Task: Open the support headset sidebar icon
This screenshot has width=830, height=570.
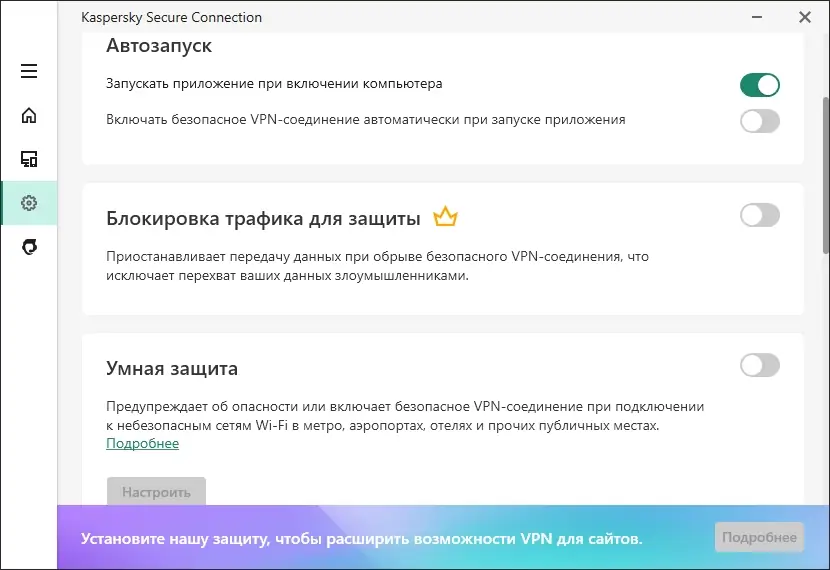Action: pyautogui.click(x=29, y=247)
